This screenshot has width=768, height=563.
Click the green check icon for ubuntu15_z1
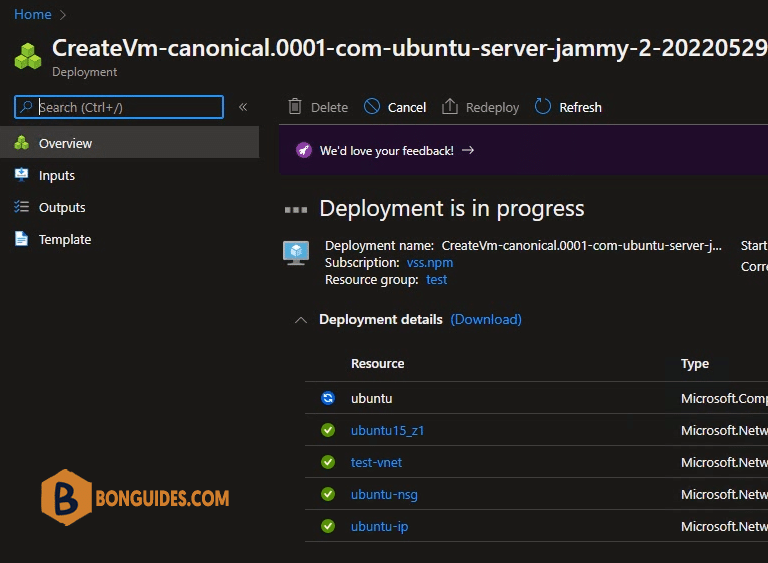coord(328,430)
